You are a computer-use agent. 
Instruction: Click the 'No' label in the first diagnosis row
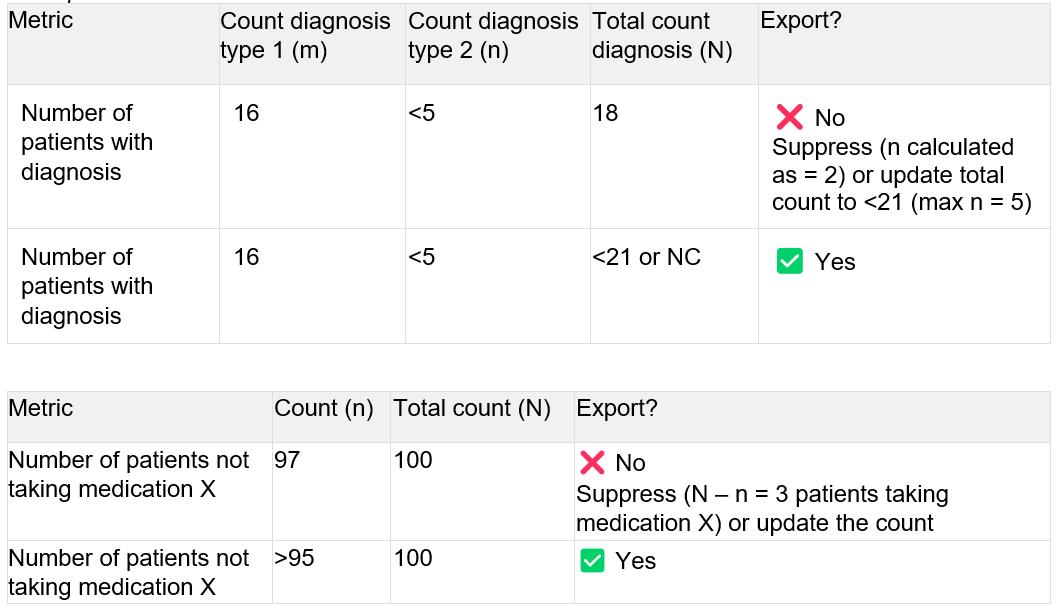[x=830, y=118]
